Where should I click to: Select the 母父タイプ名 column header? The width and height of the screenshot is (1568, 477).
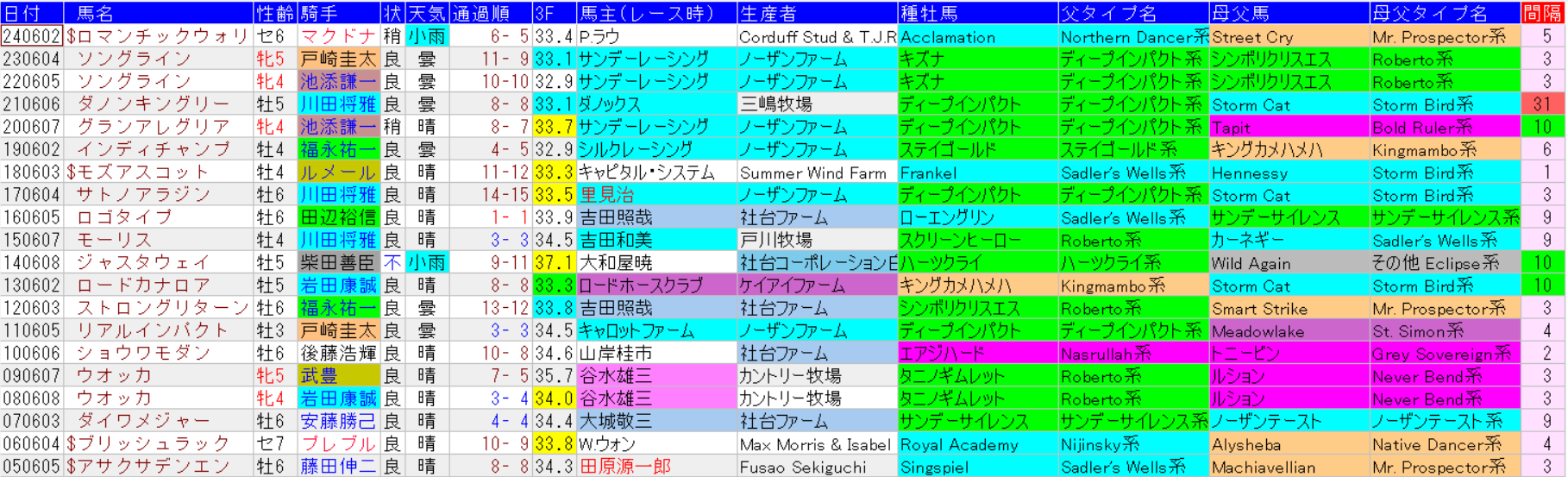pyautogui.click(x=1445, y=13)
